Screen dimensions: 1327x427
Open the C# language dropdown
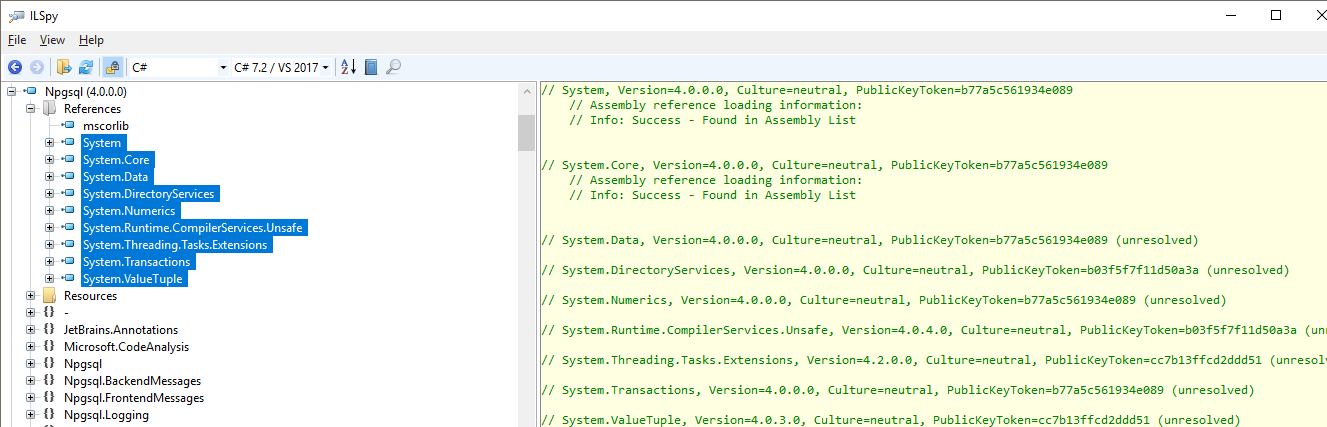tap(179, 67)
